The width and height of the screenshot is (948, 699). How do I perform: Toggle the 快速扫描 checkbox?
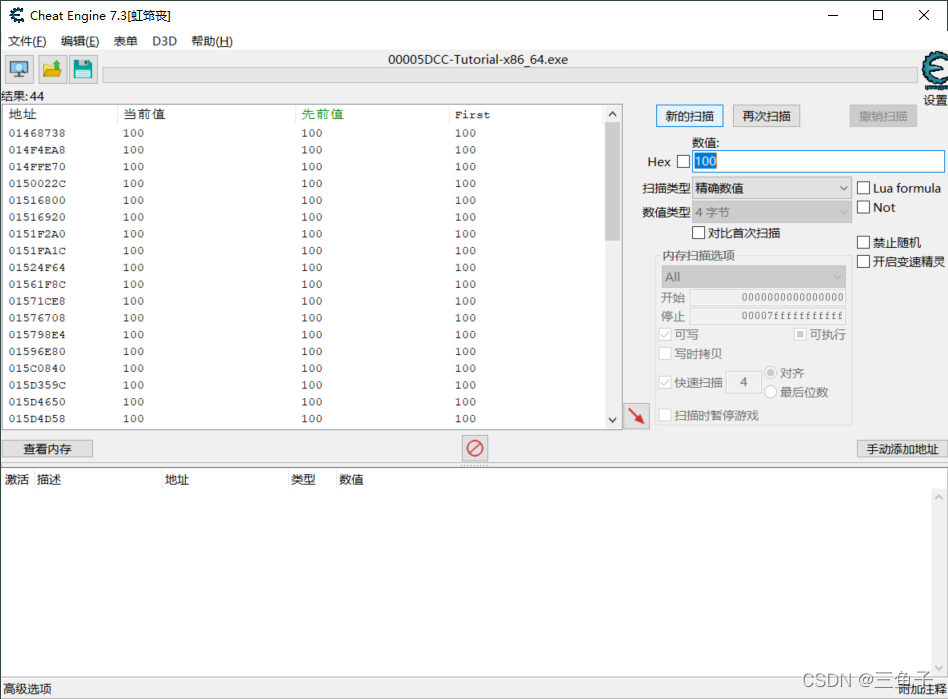pos(665,382)
